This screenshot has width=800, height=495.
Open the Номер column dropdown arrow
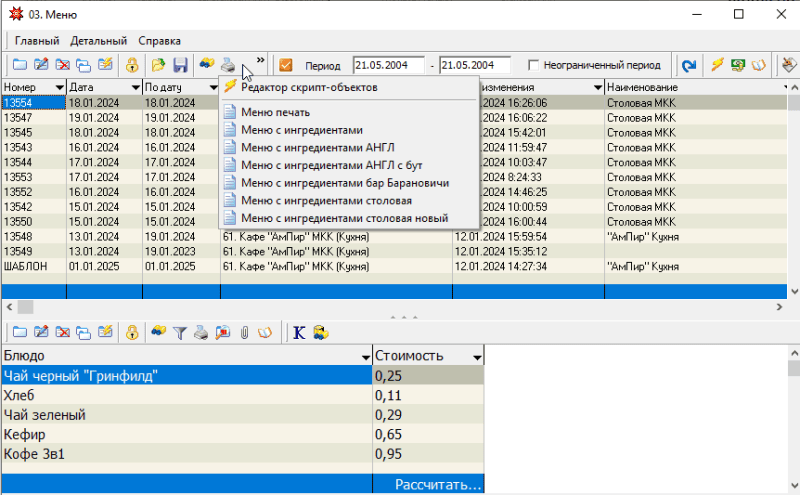pos(58,88)
